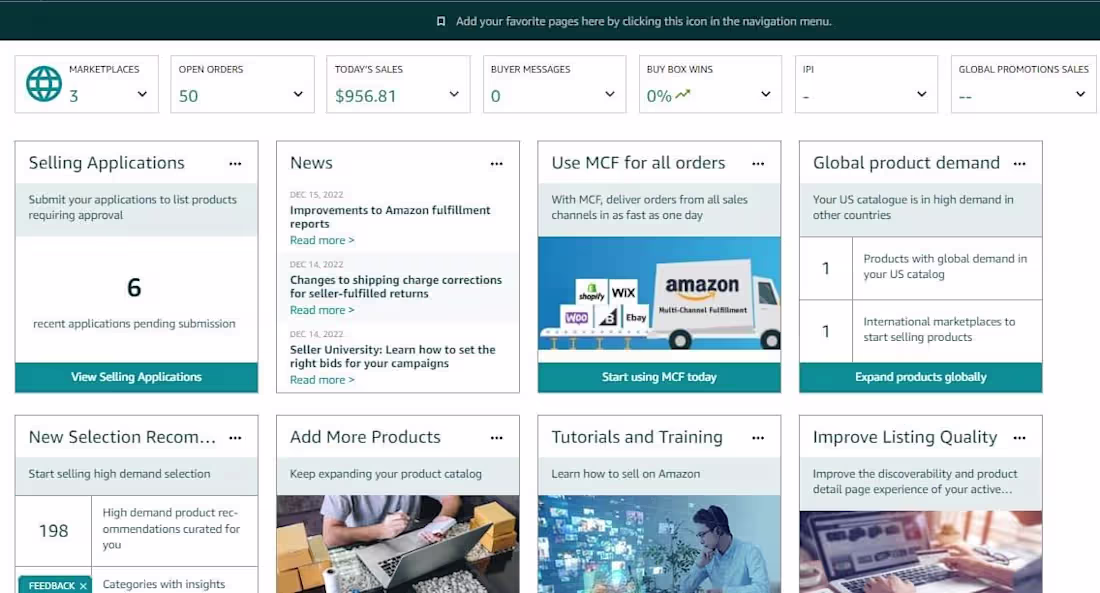Expand the Today's Sales dropdown
Screen dimensions: 1100x593
coord(454,94)
